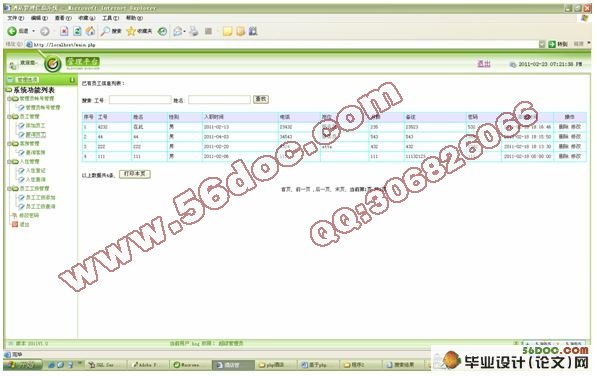Open the 收藏 (Favorites) menu

[86, 18]
